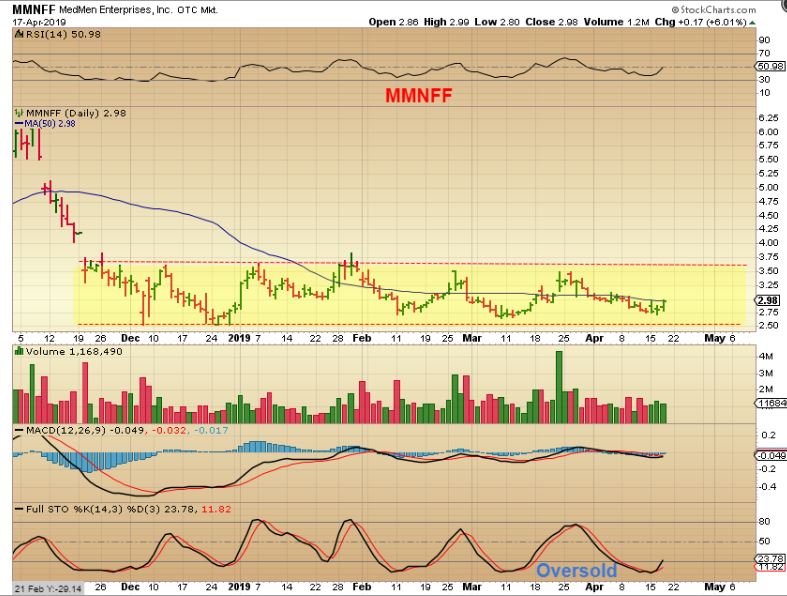Click the 11.82 stochastic %D value tag

click(x=771, y=567)
